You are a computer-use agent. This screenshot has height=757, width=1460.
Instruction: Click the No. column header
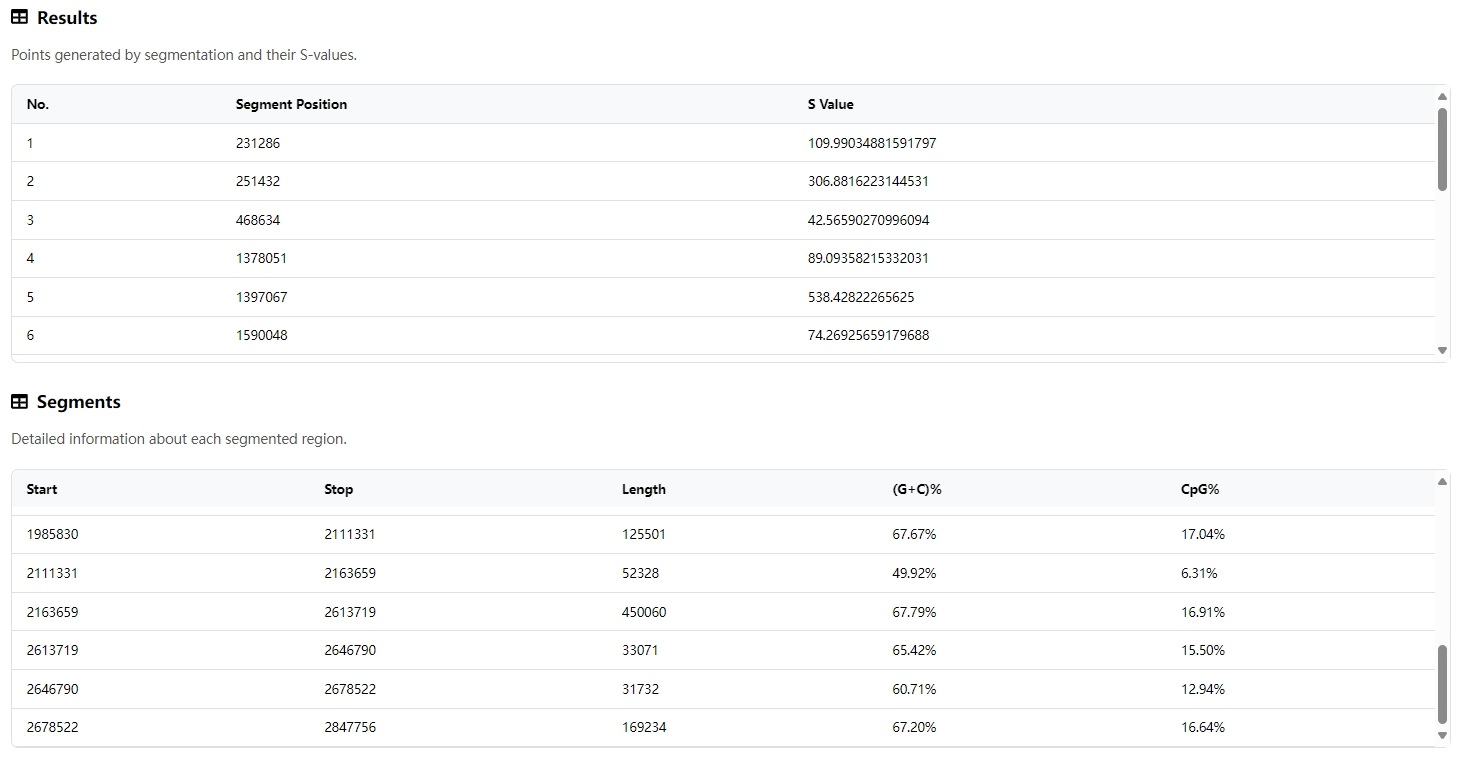point(38,104)
